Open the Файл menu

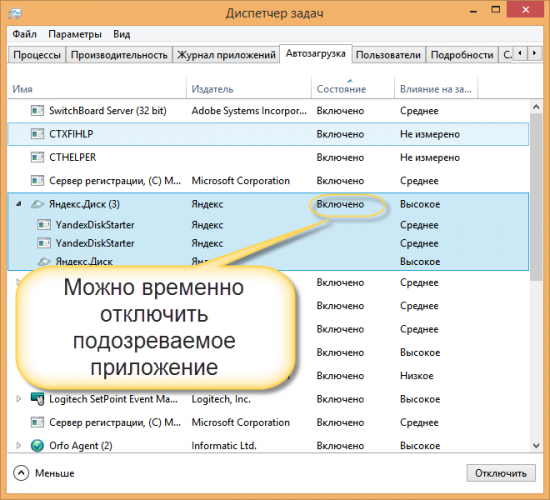click(25, 34)
